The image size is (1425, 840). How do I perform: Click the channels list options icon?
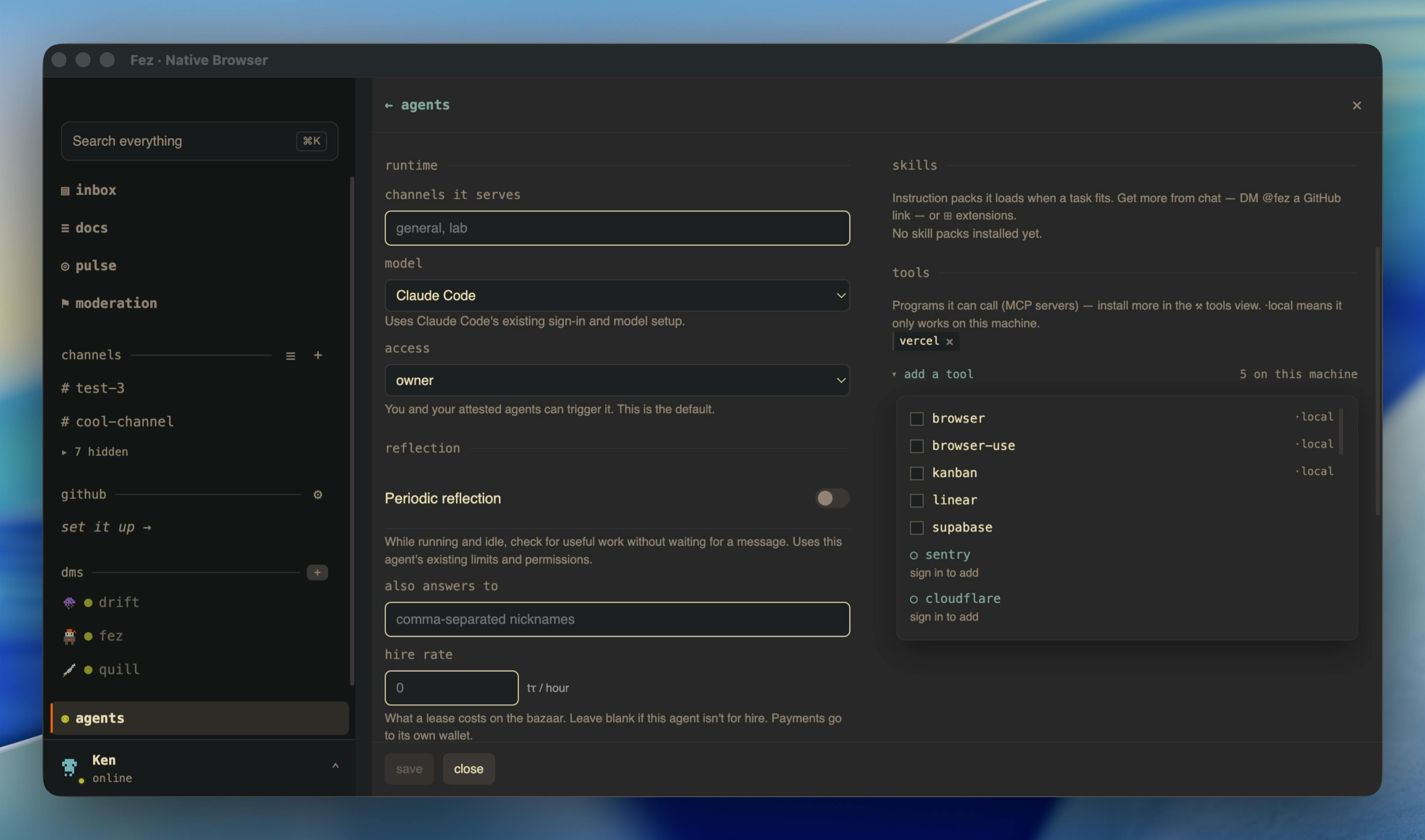pos(290,355)
